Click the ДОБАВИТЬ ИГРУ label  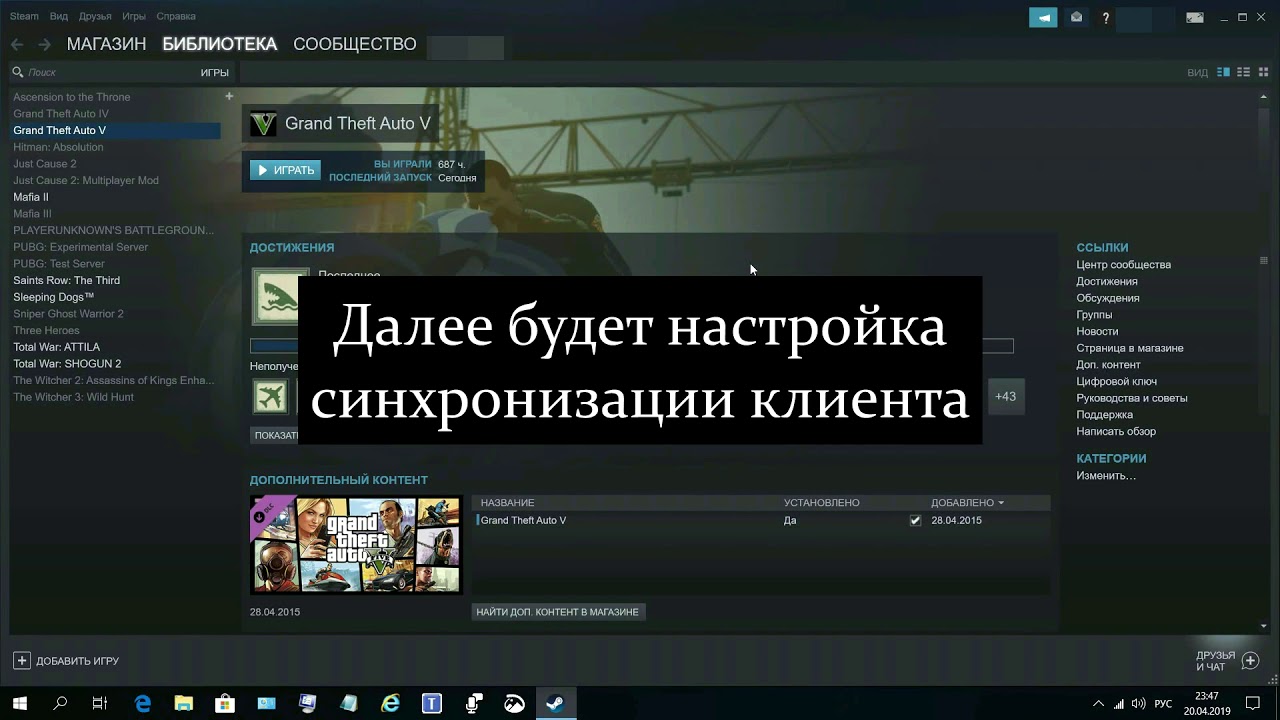[77, 661]
